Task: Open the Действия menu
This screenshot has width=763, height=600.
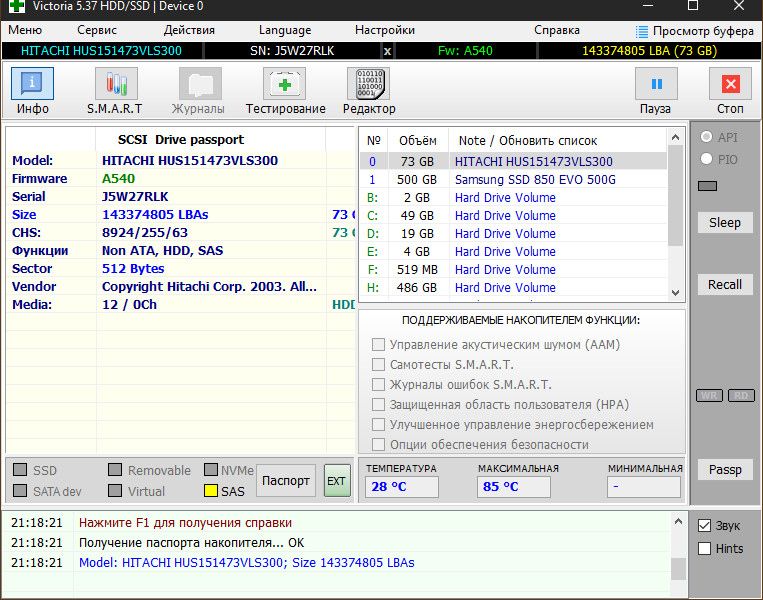Action: click(189, 30)
